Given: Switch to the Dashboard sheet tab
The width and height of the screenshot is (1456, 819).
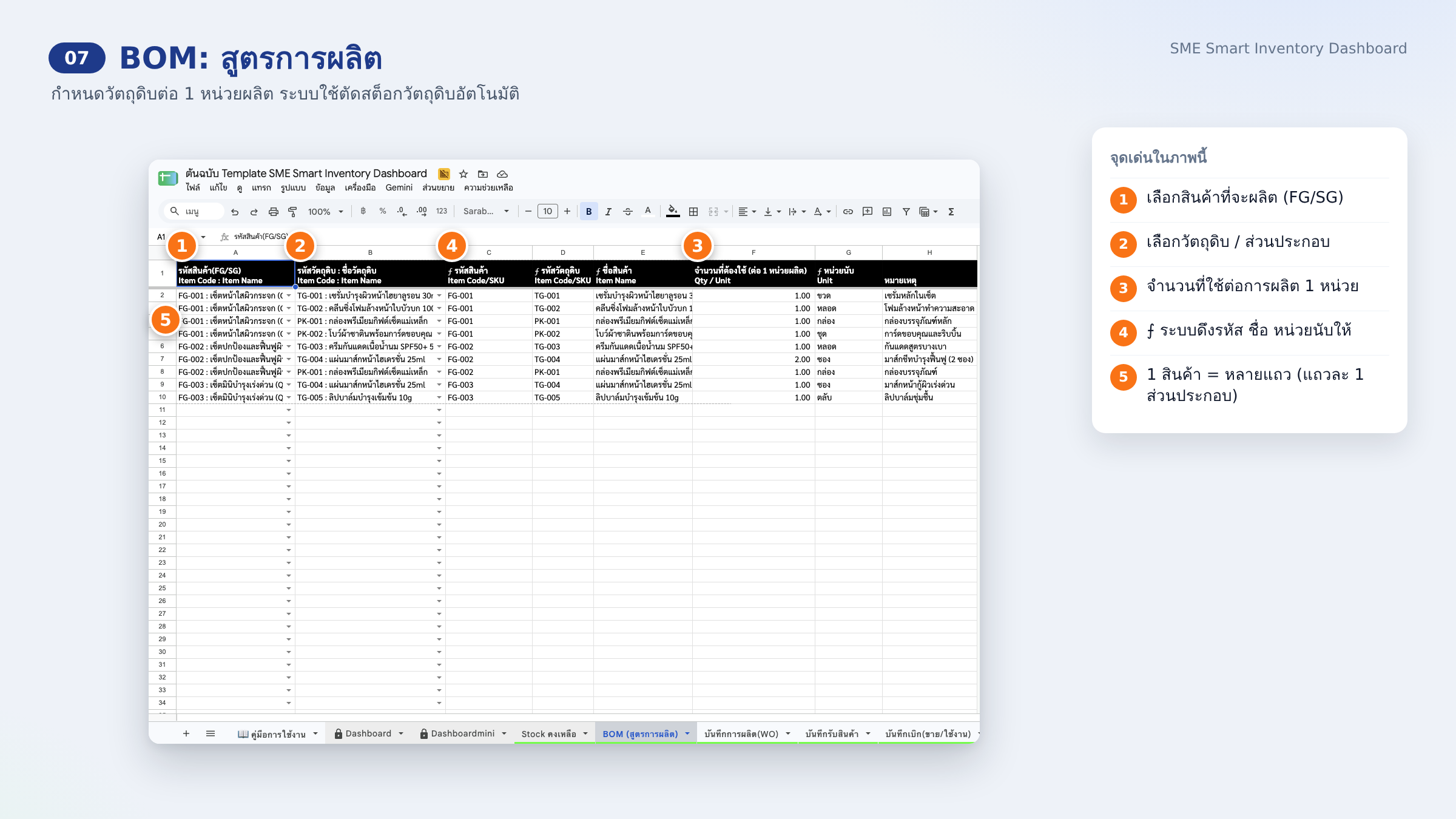Looking at the screenshot, I should click(x=369, y=733).
